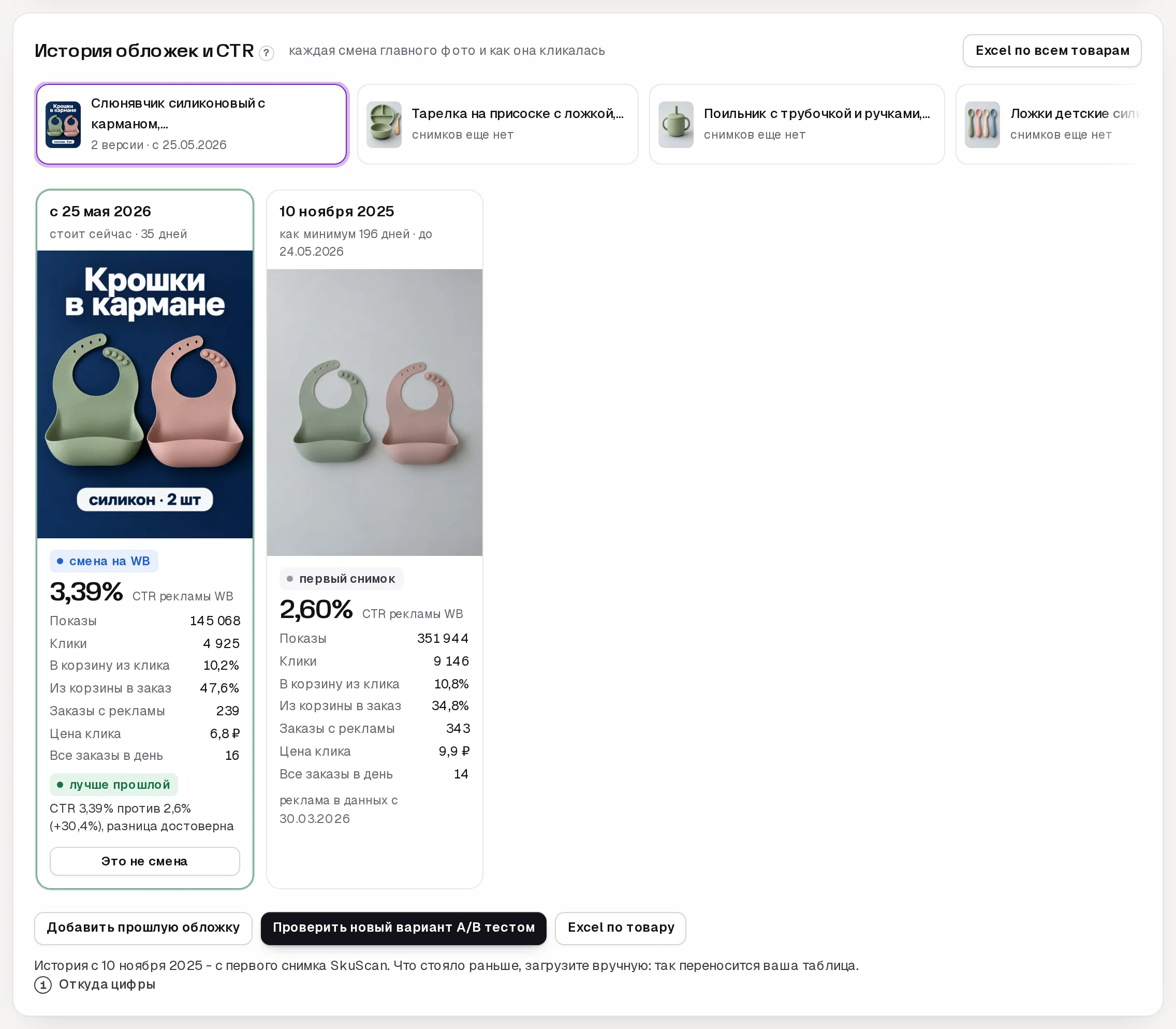Image resolution: width=1176 pixels, height=1029 pixels.
Task: Click the В корзину из клика 10,8% value
Action: 451,684
